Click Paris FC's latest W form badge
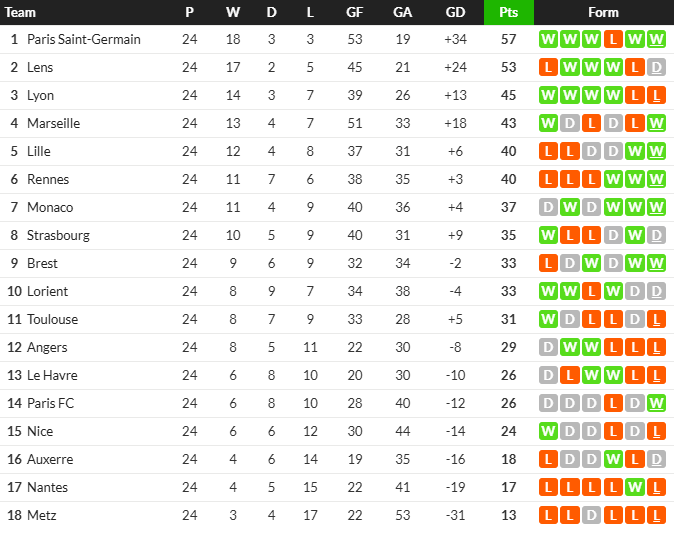Viewport: 680px width, 540px height. [656, 403]
